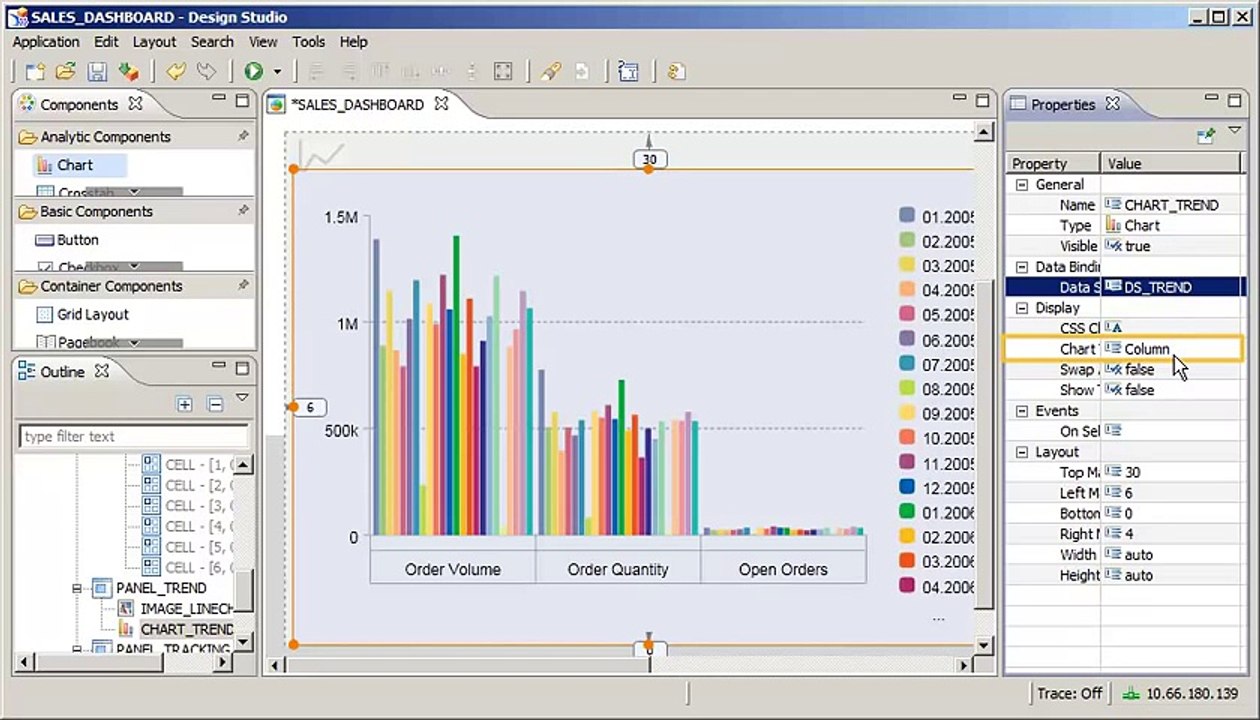This screenshot has height=720, width=1260.
Task: Click the Open folder toolbar icon
Action: pyautogui.click(x=66, y=71)
